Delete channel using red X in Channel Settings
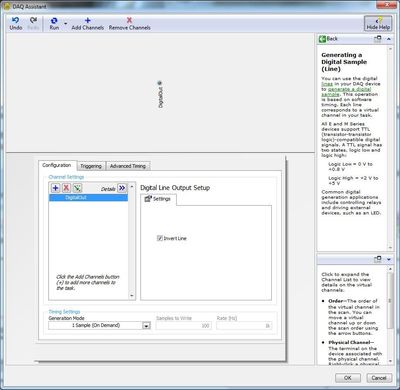Screen dimensions: 400x390 (66, 188)
